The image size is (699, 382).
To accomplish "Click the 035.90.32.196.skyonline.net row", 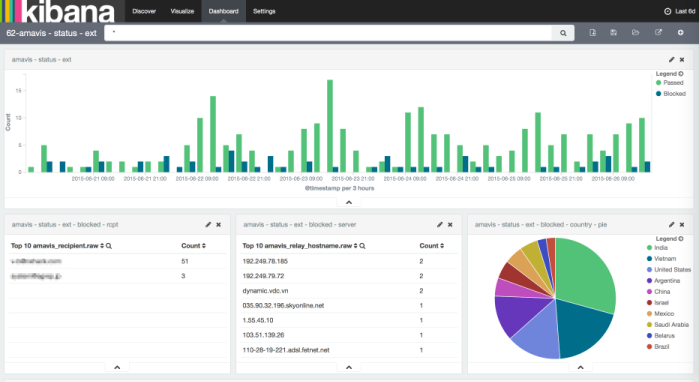I will [x=349, y=305].
